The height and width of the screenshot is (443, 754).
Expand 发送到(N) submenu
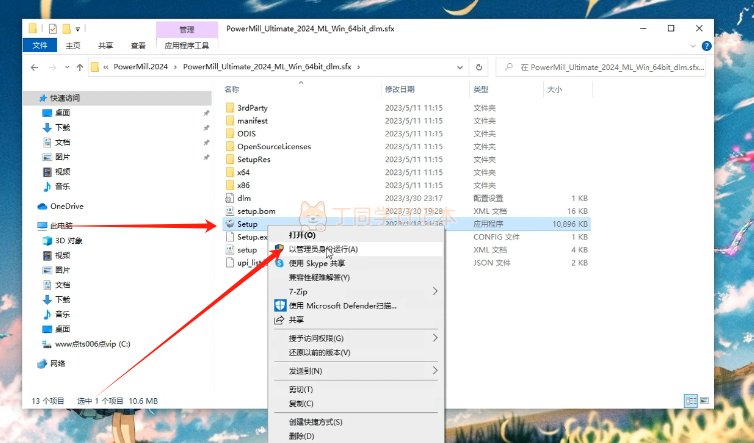coord(435,371)
